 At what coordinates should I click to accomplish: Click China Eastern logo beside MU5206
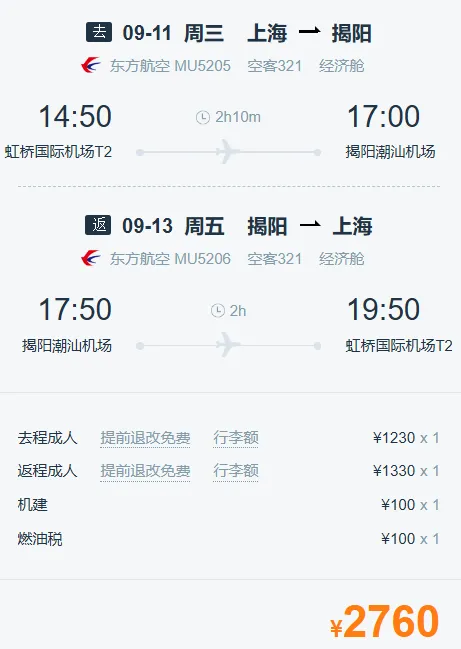coord(91,258)
